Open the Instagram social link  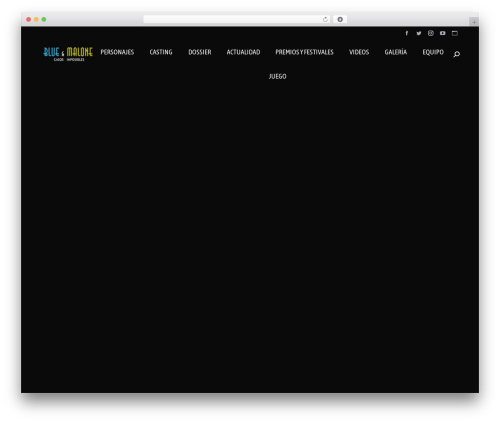tap(431, 33)
